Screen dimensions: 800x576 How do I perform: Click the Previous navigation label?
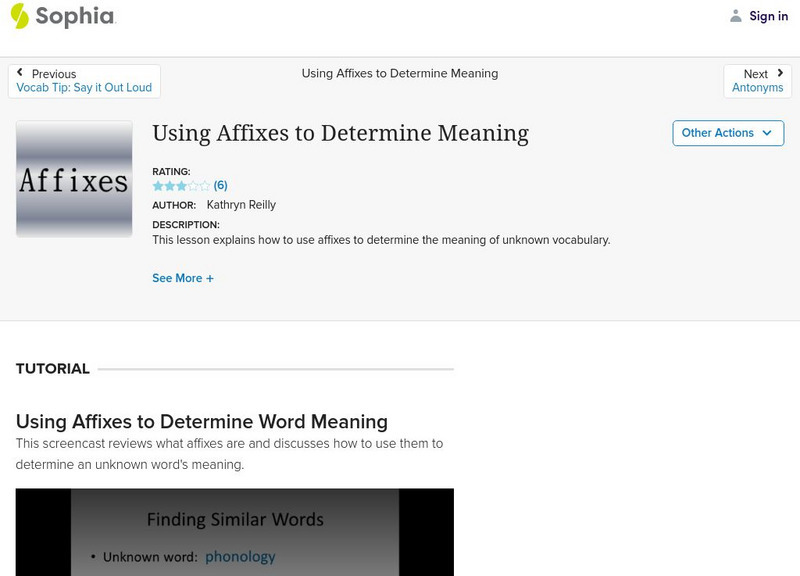coord(54,74)
